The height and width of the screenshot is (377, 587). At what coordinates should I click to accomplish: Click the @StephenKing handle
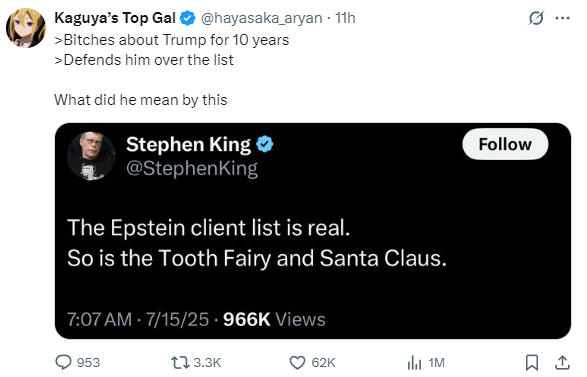click(192, 168)
